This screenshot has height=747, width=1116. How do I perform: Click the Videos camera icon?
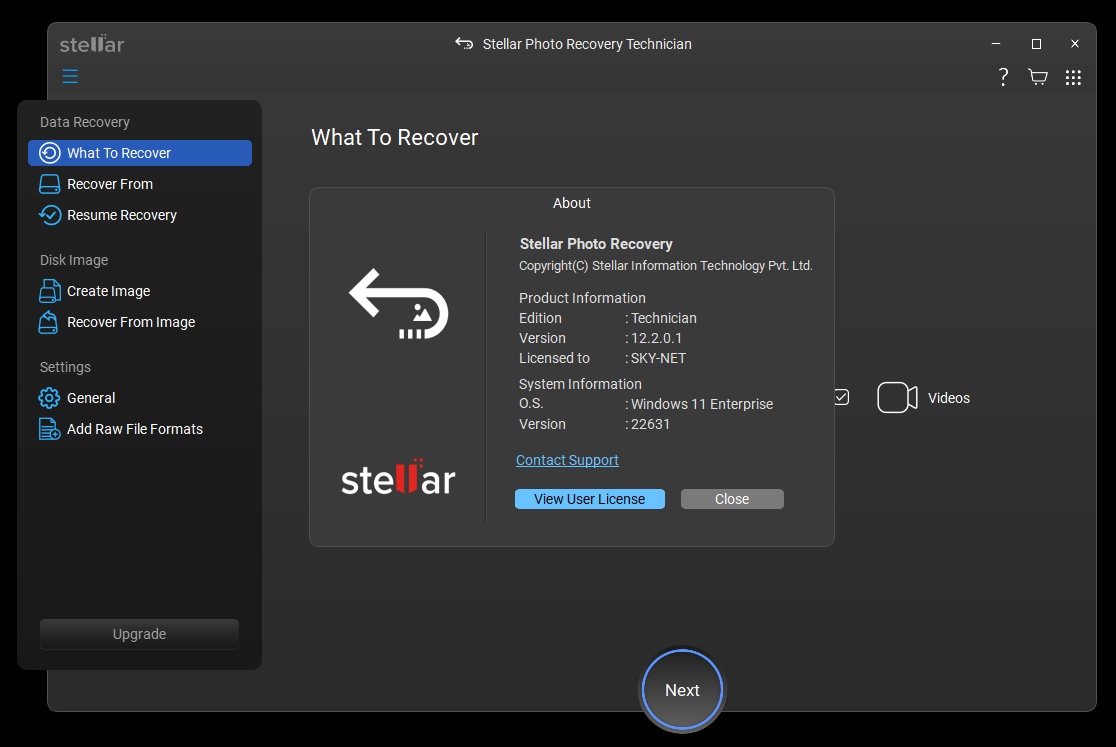point(897,398)
